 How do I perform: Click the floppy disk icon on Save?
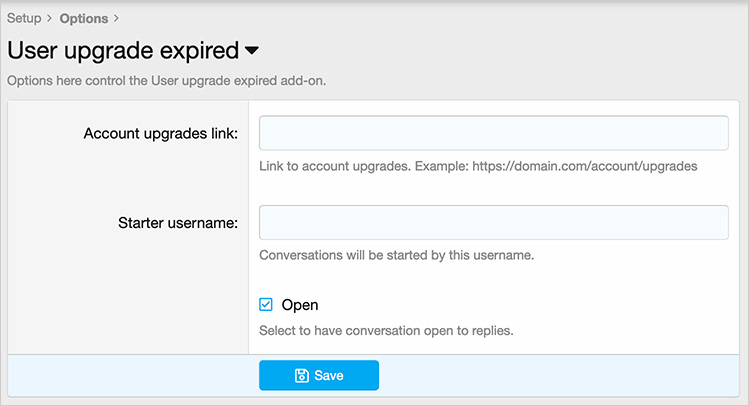[301, 376]
